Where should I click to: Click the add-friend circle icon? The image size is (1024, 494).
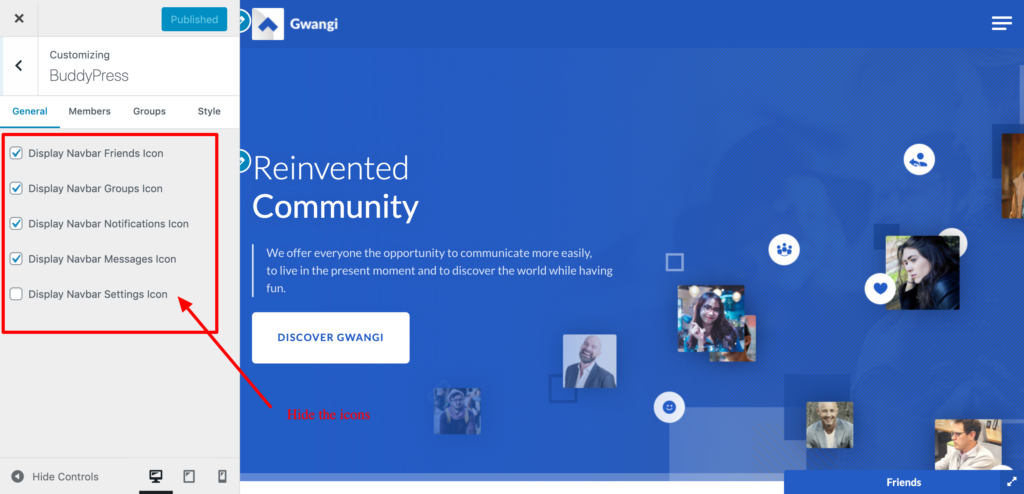(919, 159)
